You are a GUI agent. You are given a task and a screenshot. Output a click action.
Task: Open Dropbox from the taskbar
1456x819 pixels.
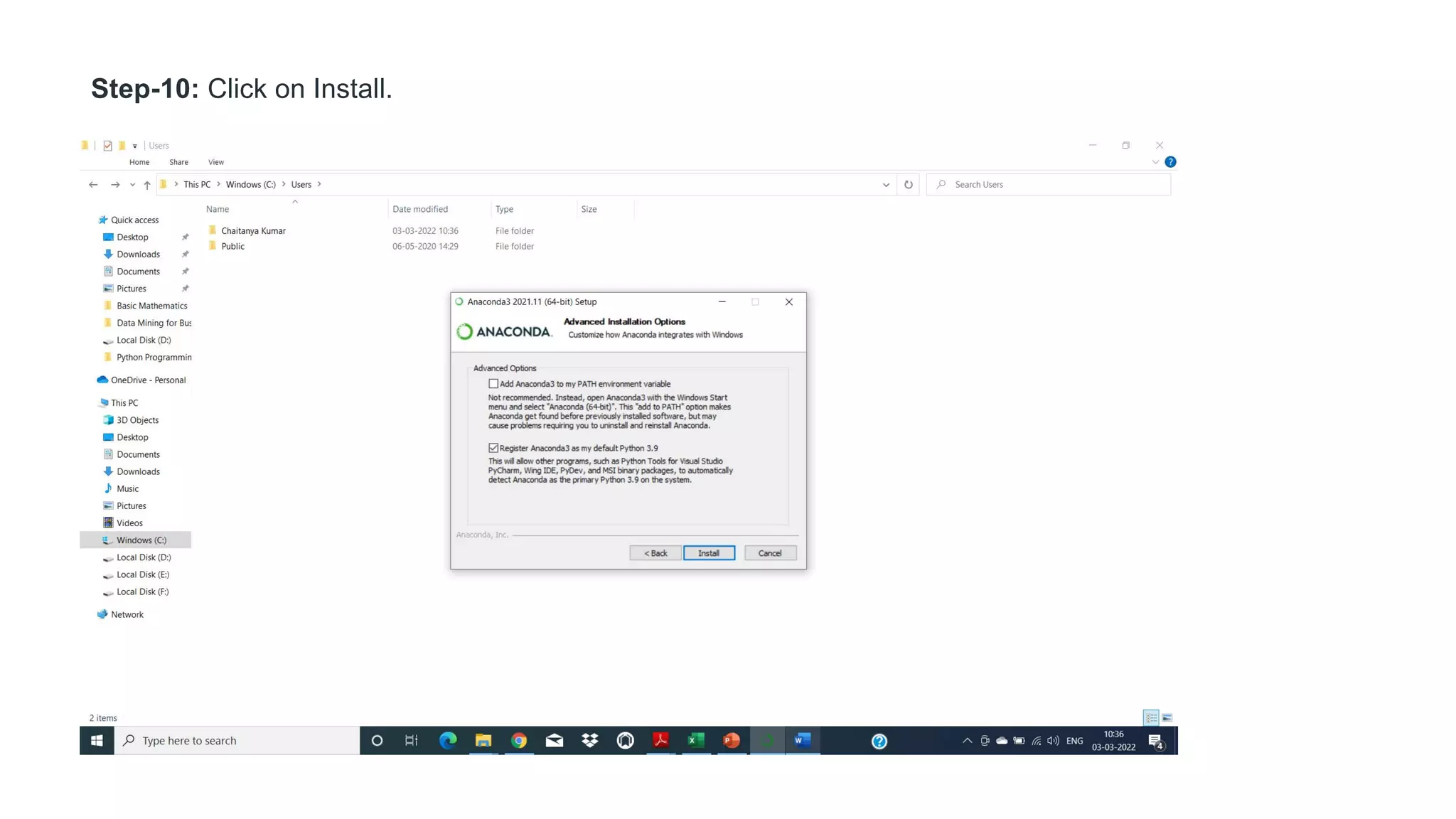click(x=590, y=741)
